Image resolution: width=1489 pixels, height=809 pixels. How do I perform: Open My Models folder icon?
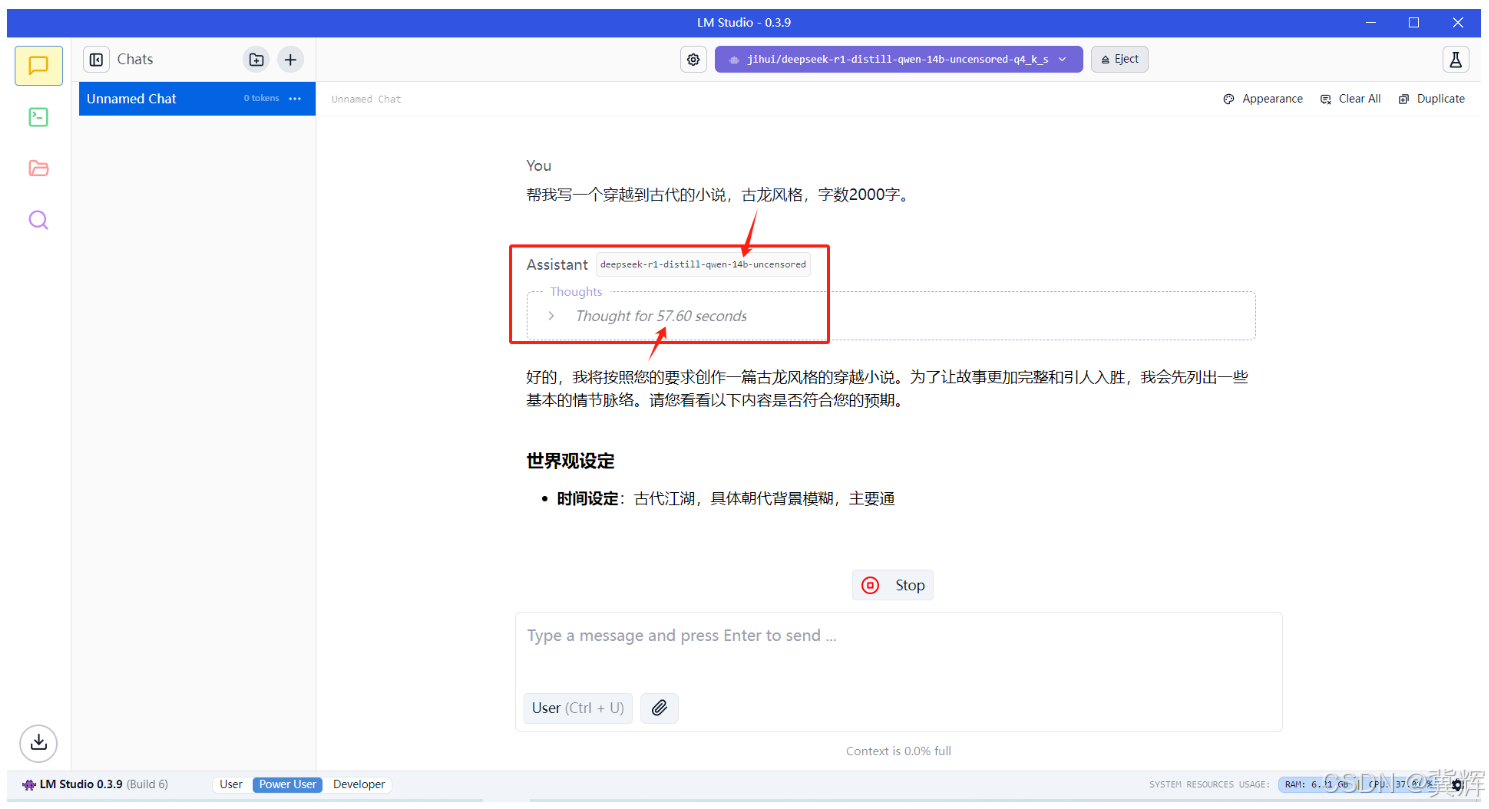[x=38, y=168]
